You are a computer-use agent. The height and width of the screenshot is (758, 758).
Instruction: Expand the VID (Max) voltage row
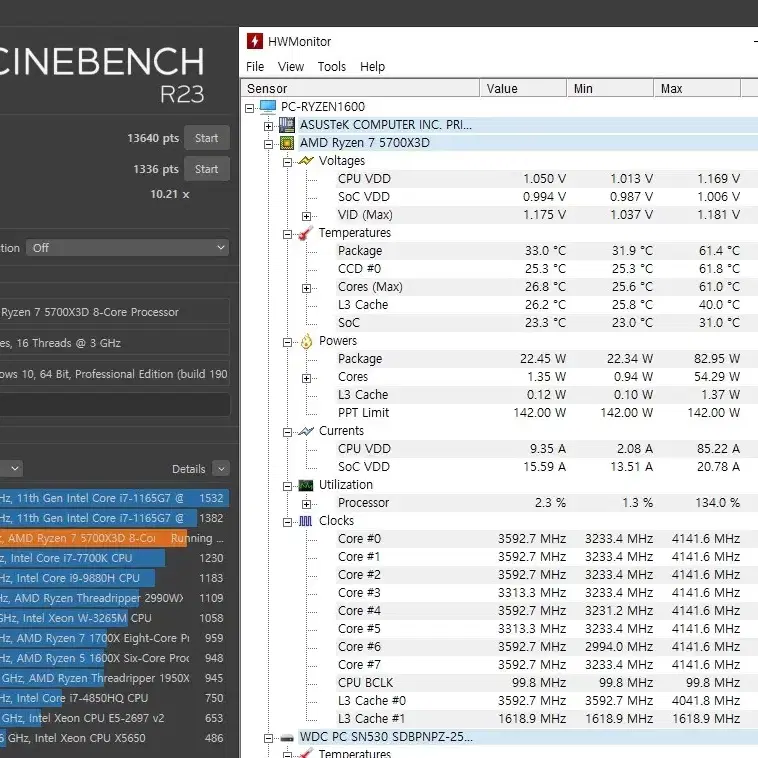(306, 216)
